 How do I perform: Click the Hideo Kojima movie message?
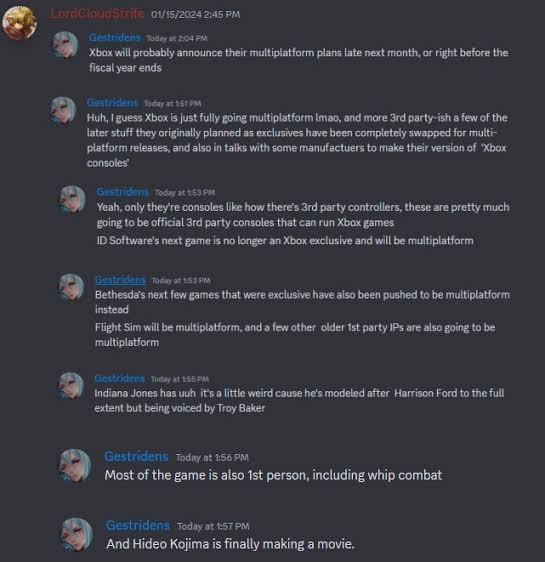point(230,544)
